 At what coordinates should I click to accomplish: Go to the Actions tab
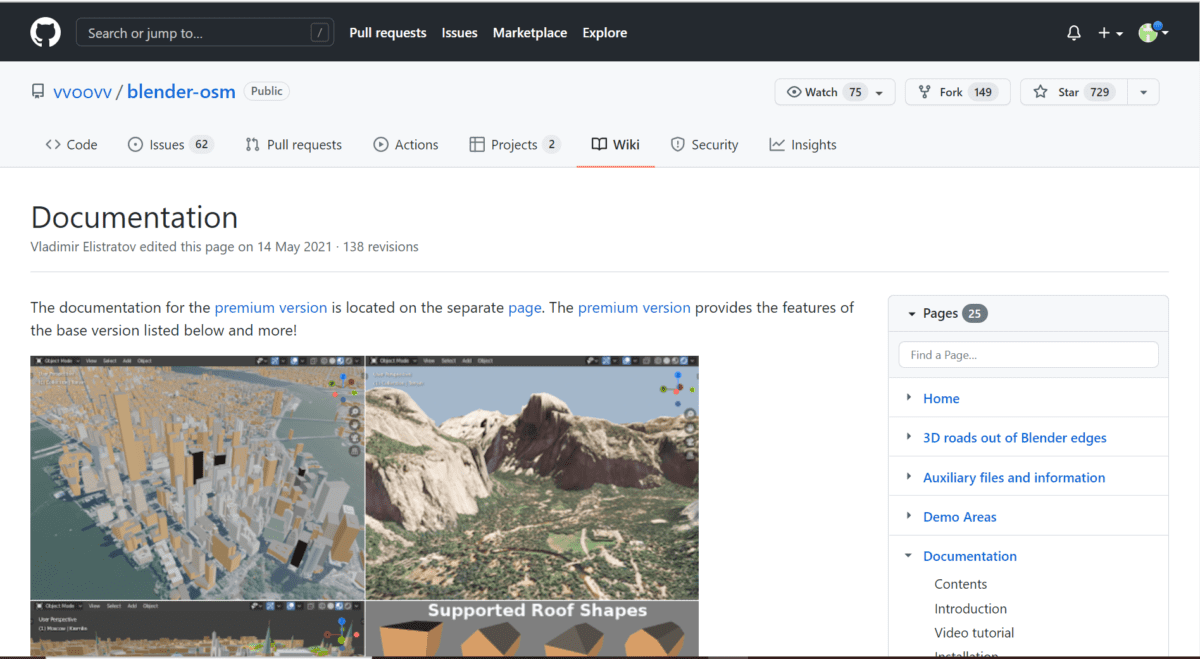click(406, 145)
